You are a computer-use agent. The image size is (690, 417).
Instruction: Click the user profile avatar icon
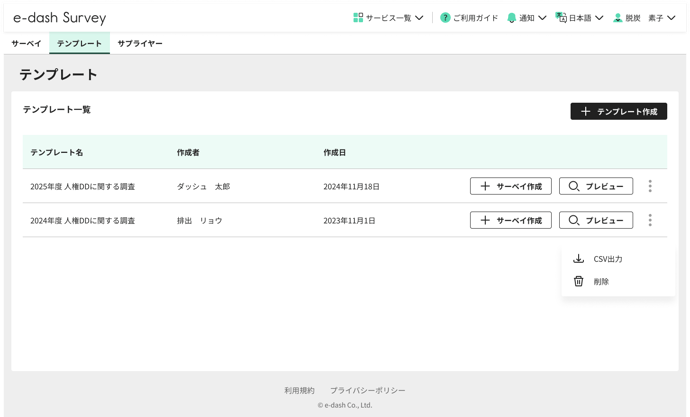pyautogui.click(x=618, y=18)
